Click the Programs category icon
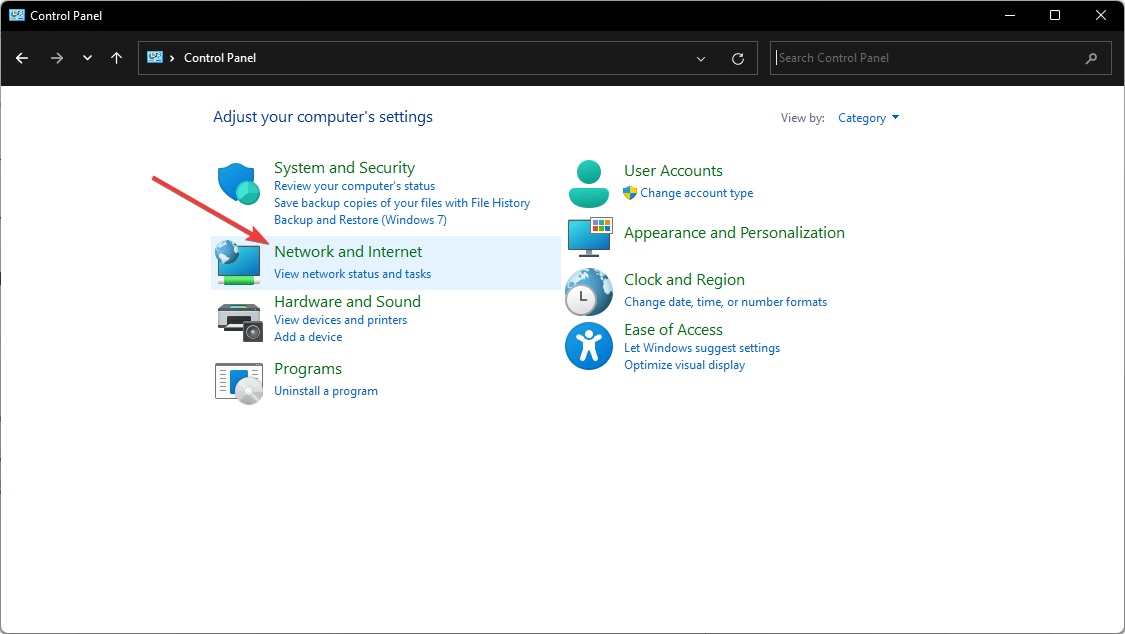1125x634 pixels. (239, 381)
